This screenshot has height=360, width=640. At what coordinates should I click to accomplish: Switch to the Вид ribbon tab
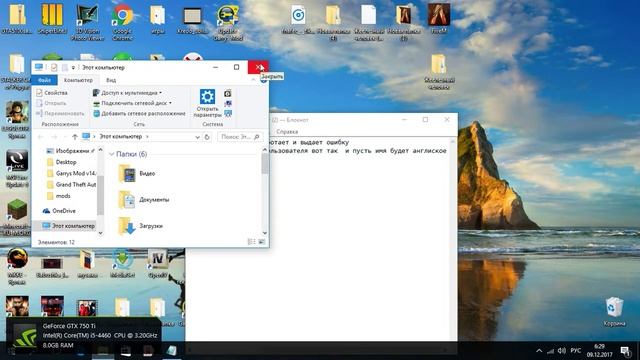pos(111,80)
